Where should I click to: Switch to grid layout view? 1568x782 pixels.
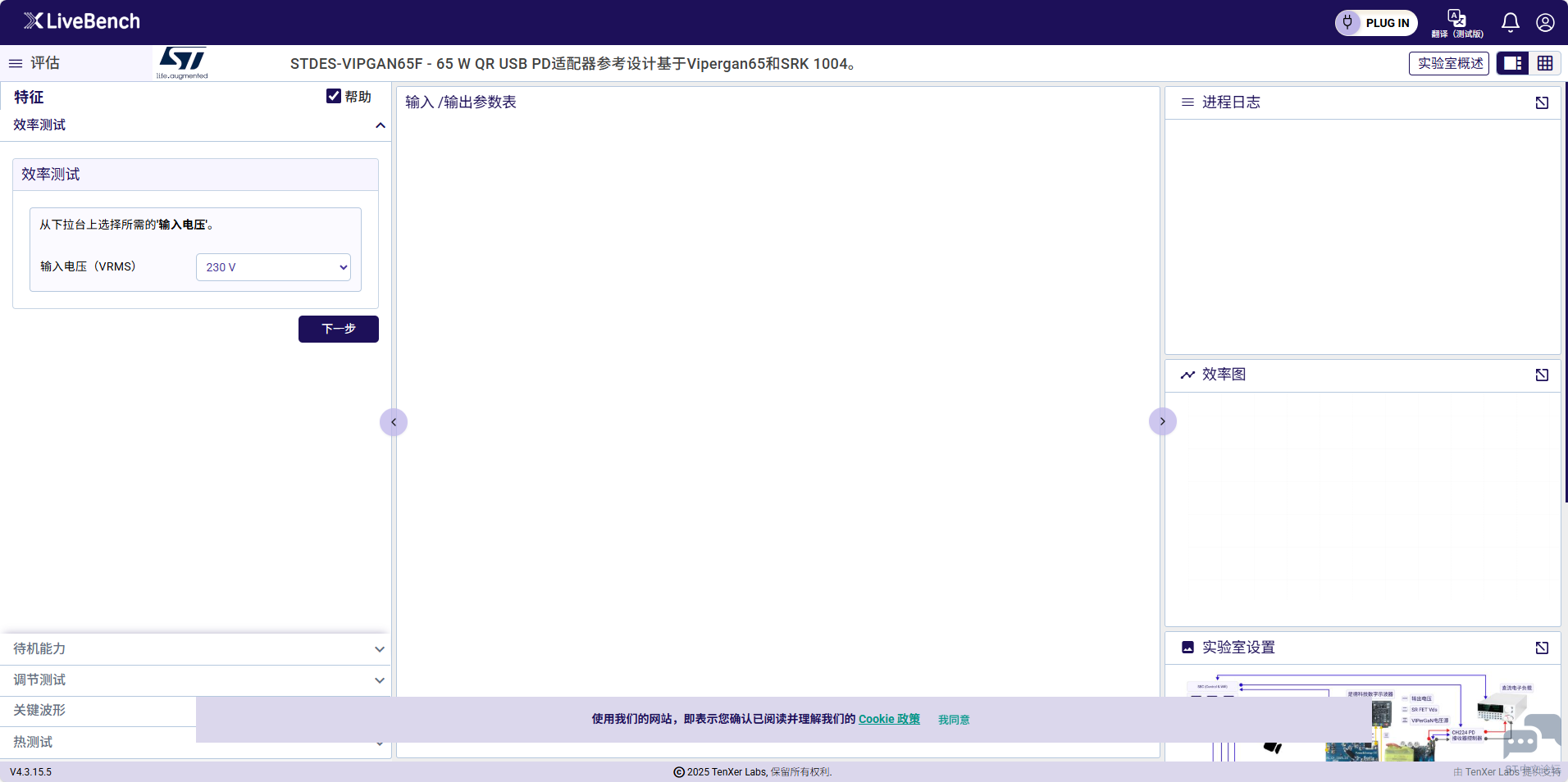[x=1545, y=63]
